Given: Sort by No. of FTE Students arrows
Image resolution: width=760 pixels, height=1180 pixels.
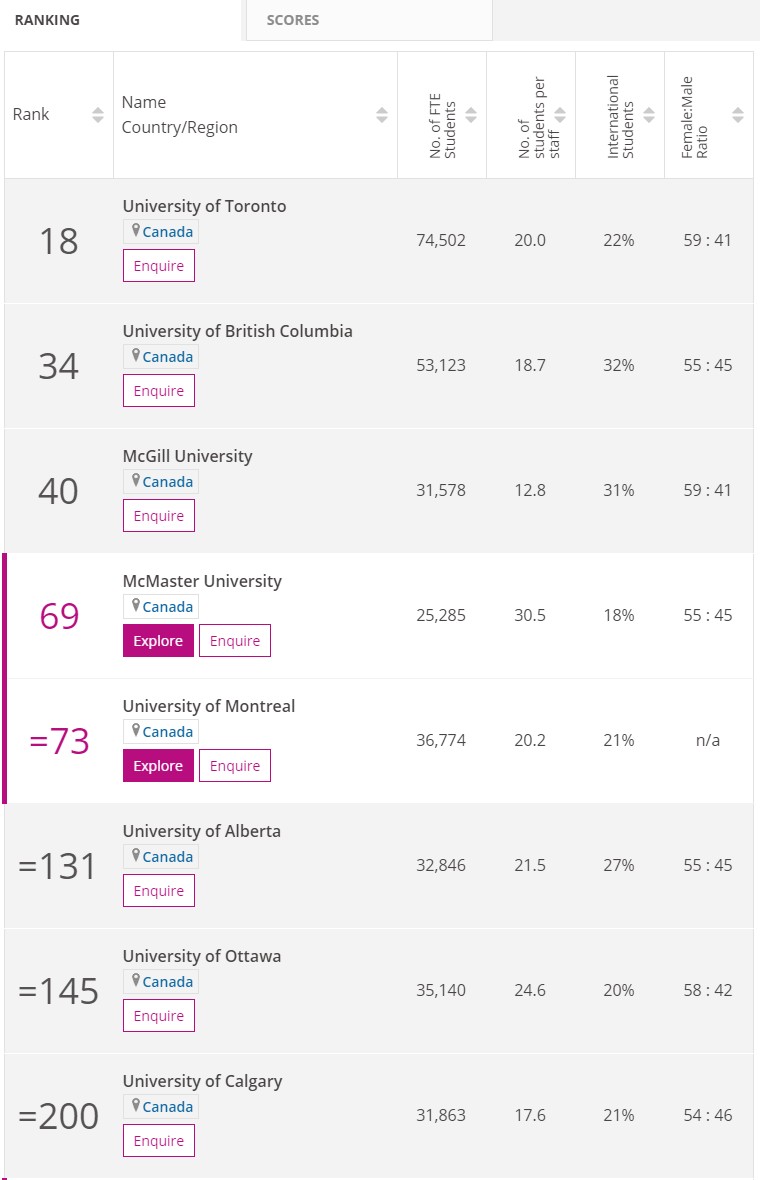Looking at the screenshot, I should [x=471, y=115].
